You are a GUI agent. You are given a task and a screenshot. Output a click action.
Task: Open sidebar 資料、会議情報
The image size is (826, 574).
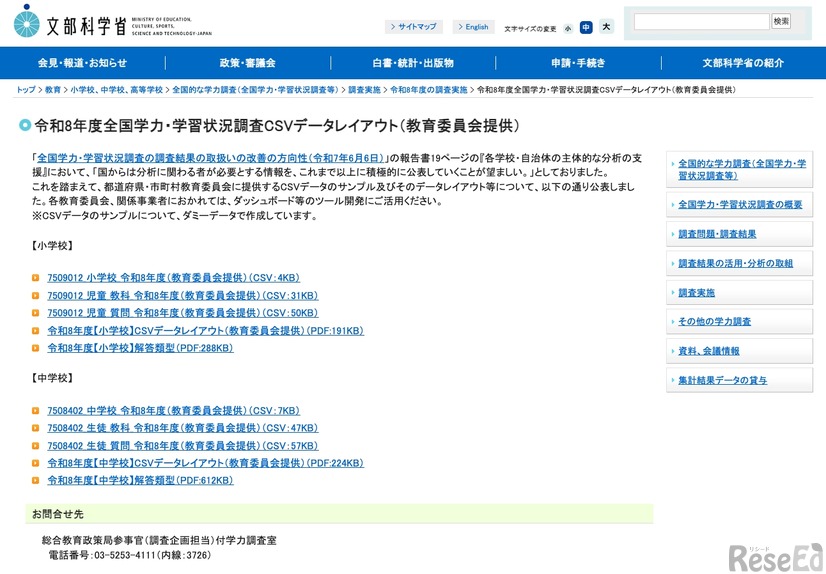pyautogui.click(x=740, y=351)
